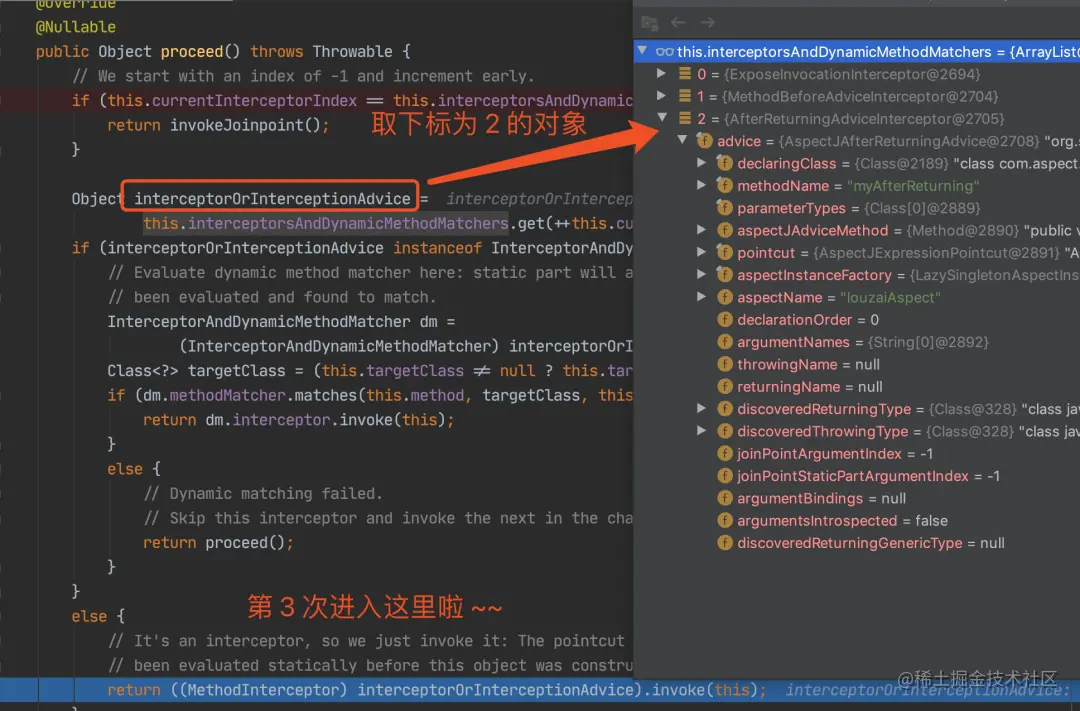Select the returningName = null row

857,387
